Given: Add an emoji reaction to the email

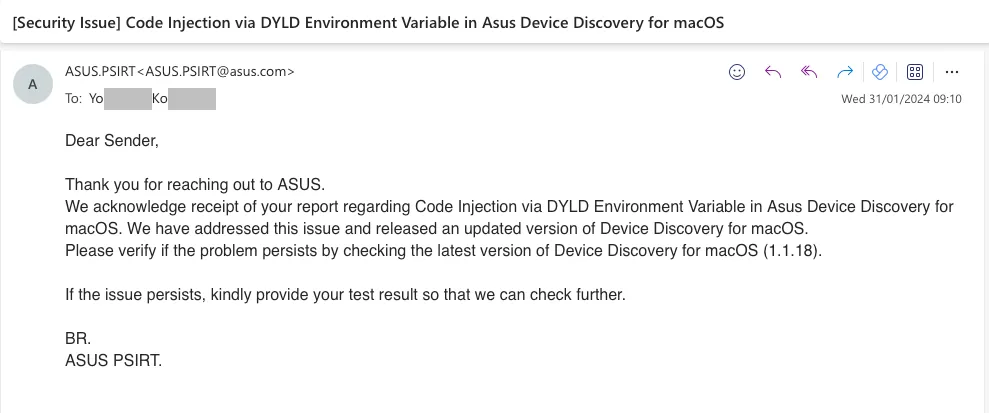Looking at the screenshot, I should pyautogui.click(x=737, y=72).
